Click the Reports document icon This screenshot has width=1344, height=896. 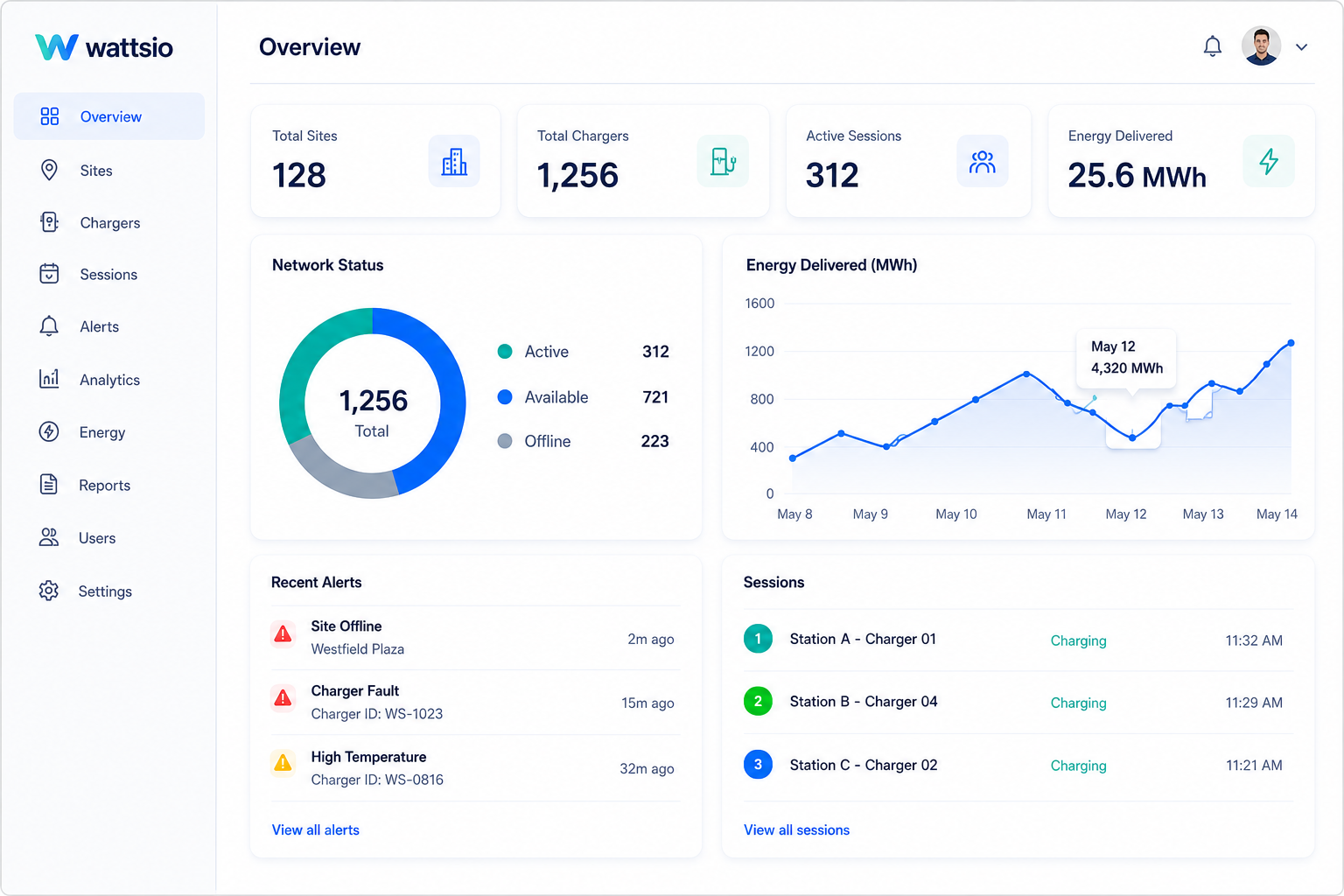(49, 484)
